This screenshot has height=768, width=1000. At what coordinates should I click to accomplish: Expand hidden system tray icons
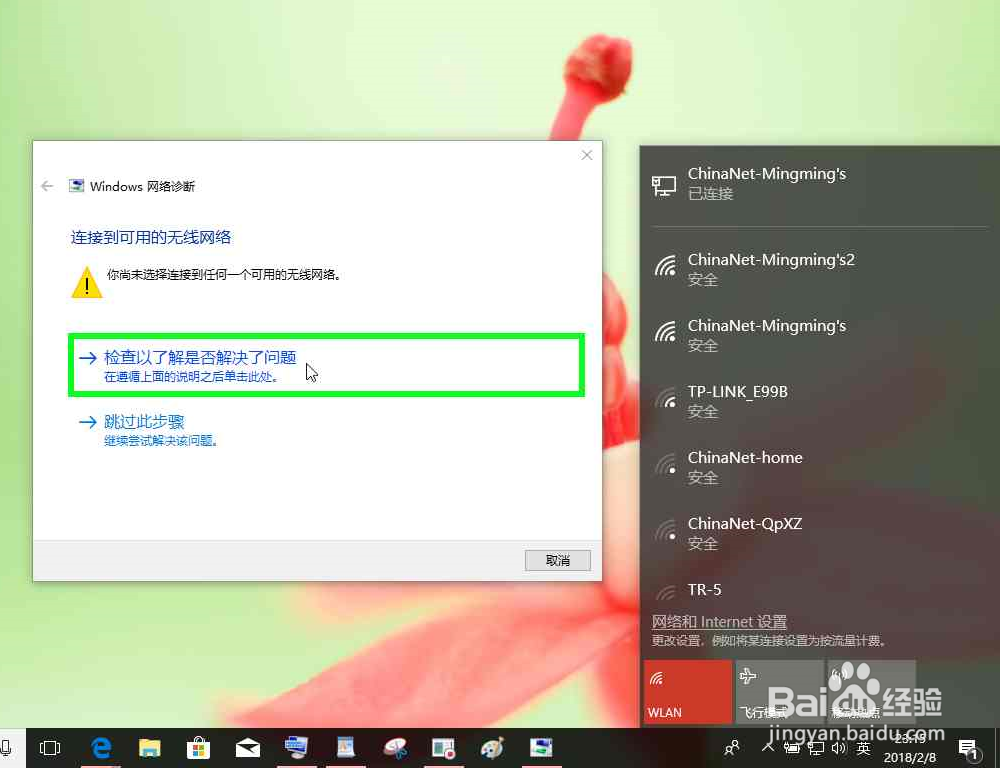coord(768,748)
